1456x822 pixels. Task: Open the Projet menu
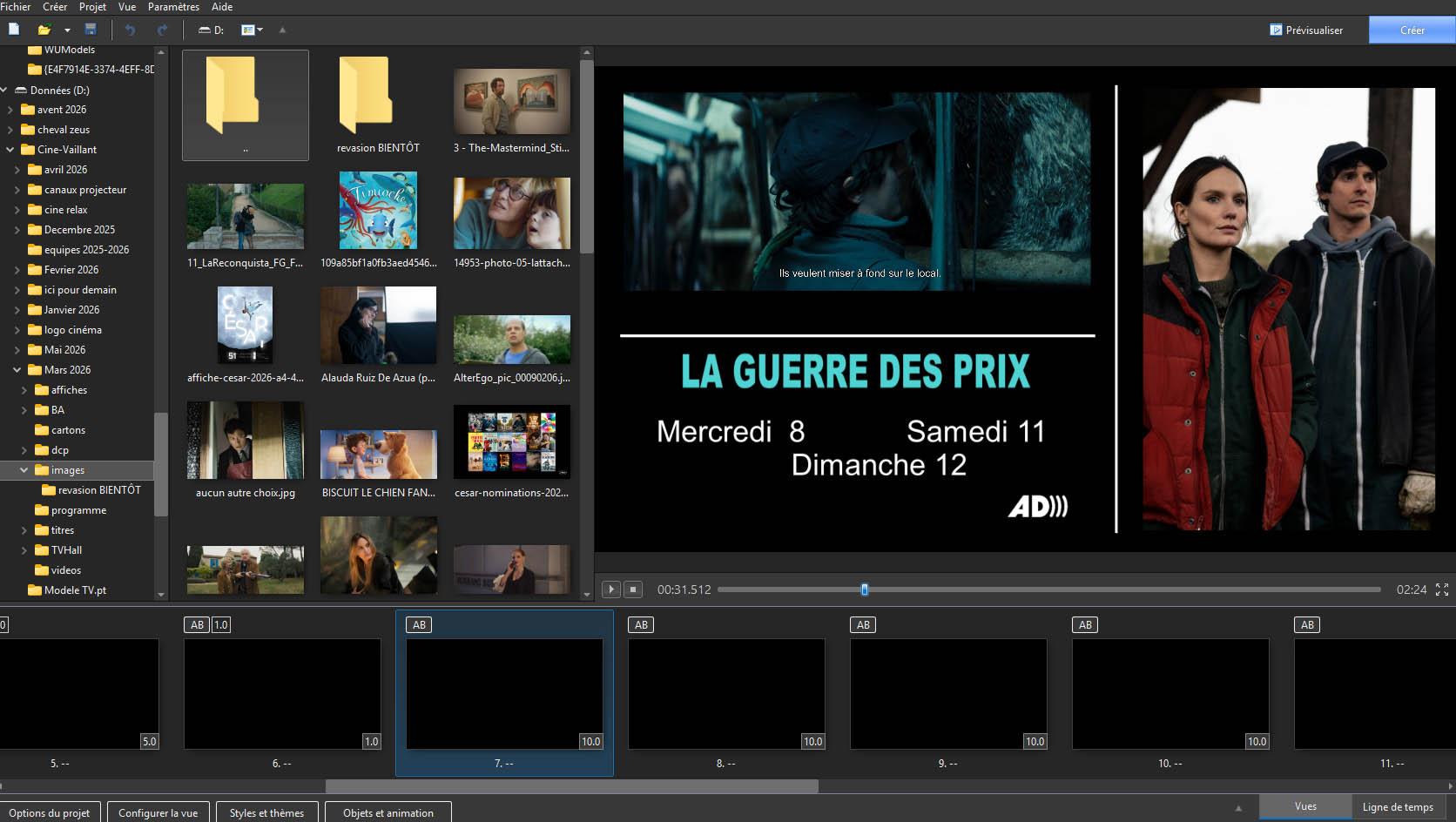[x=92, y=7]
